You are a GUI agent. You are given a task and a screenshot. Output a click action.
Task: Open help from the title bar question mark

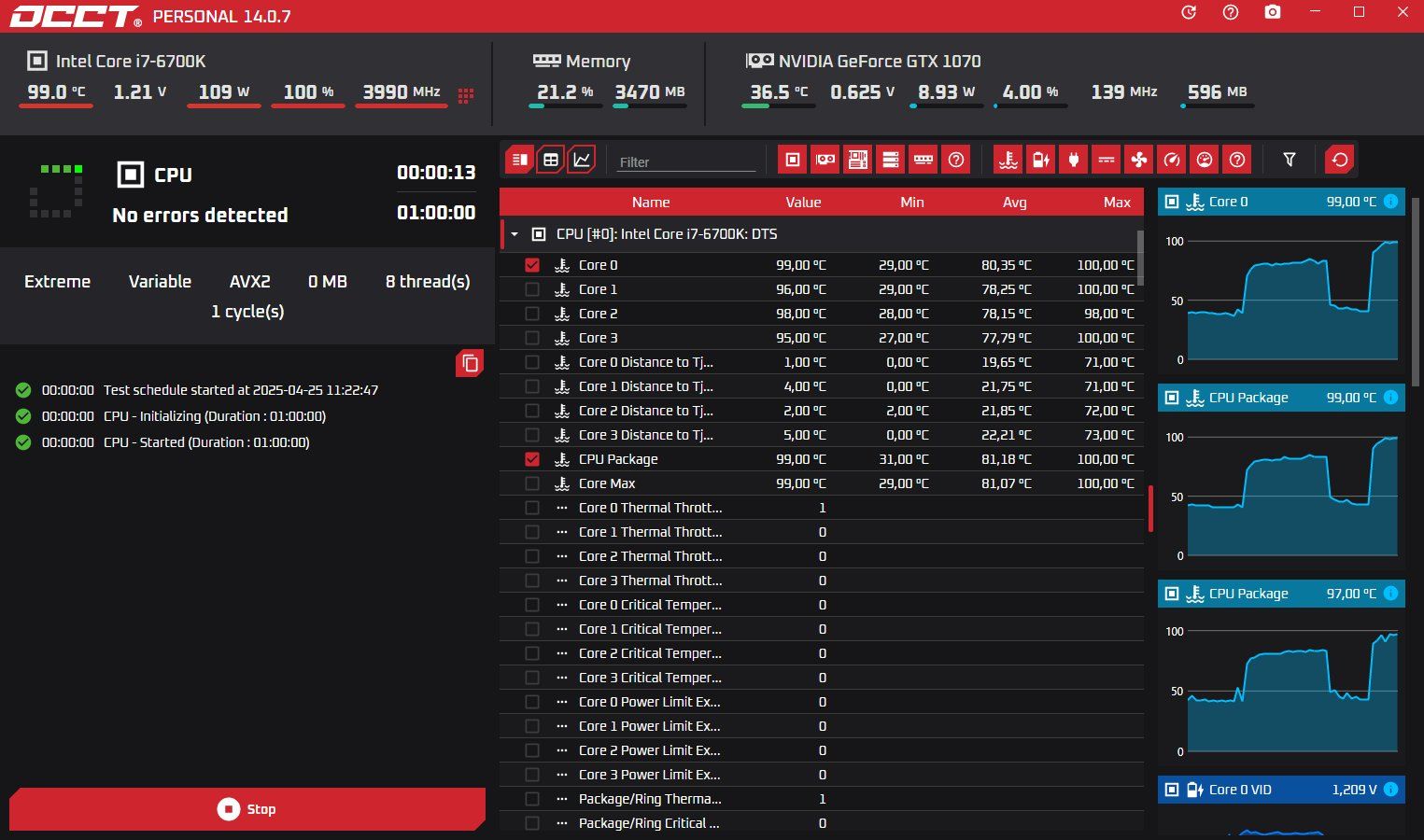click(x=1231, y=12)
